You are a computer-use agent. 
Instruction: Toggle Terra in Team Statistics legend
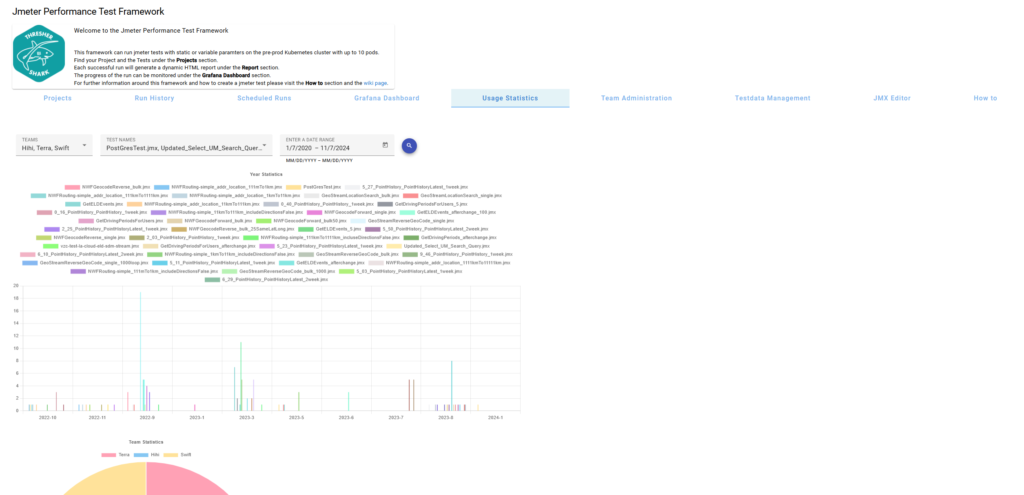[x=116, y=455]
